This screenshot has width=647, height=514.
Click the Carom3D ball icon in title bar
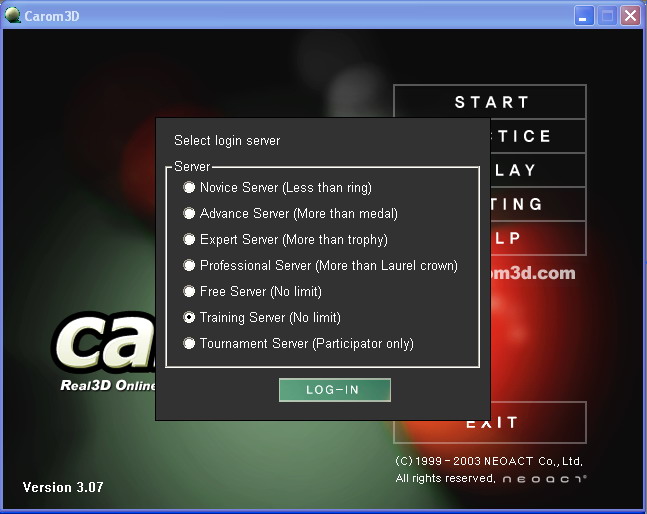pos(12,15)
